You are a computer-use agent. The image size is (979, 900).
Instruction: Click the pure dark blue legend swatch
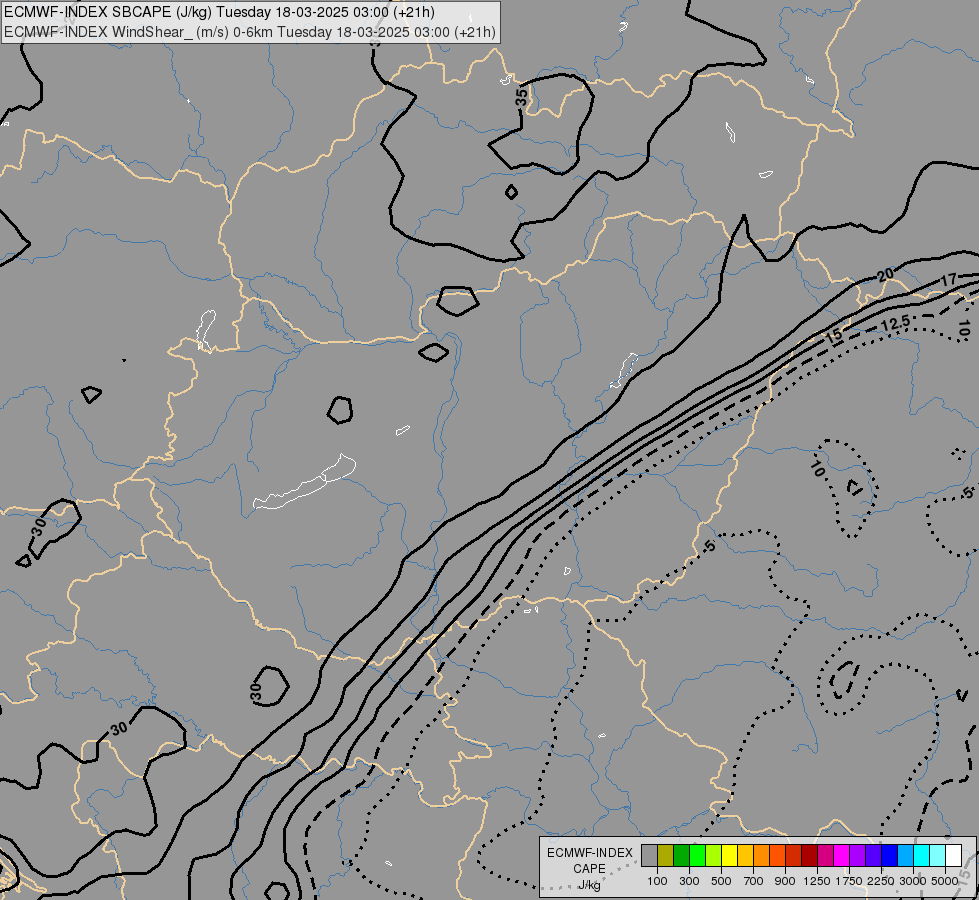[889, 855]
